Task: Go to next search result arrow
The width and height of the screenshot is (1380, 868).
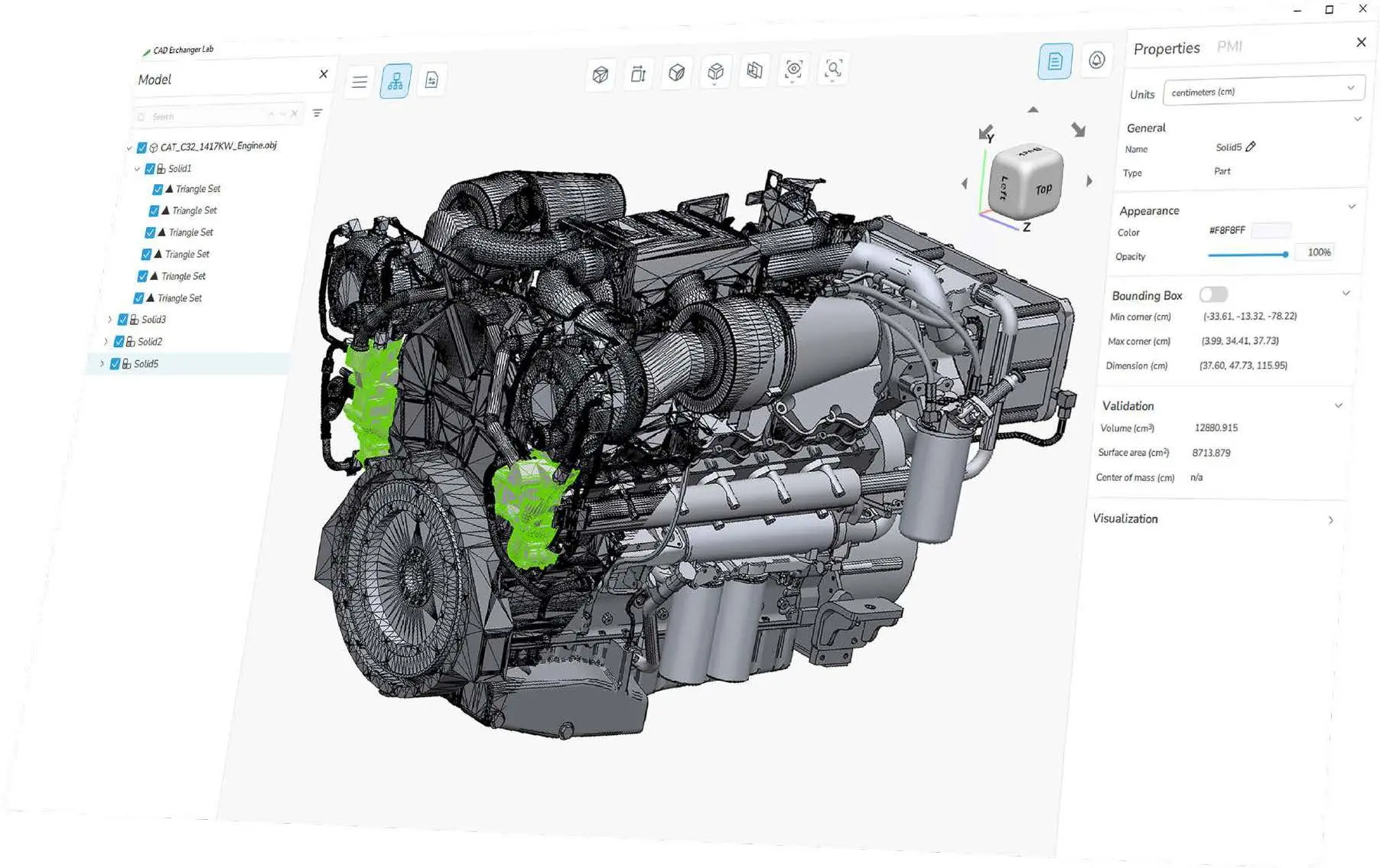Action: click(x=282, y=114)
